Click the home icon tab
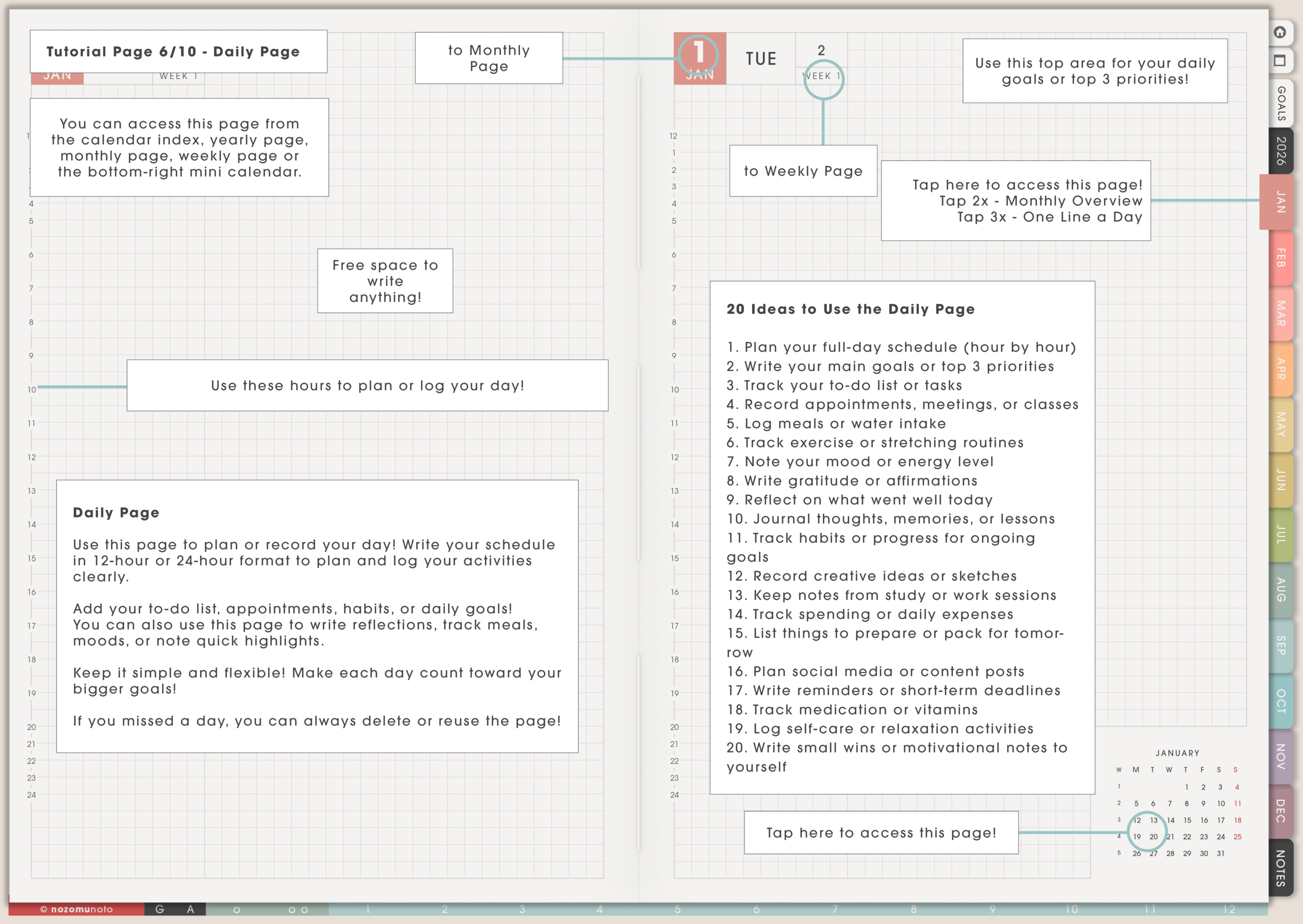1303x924 pixels. [x=1280, y=33]
